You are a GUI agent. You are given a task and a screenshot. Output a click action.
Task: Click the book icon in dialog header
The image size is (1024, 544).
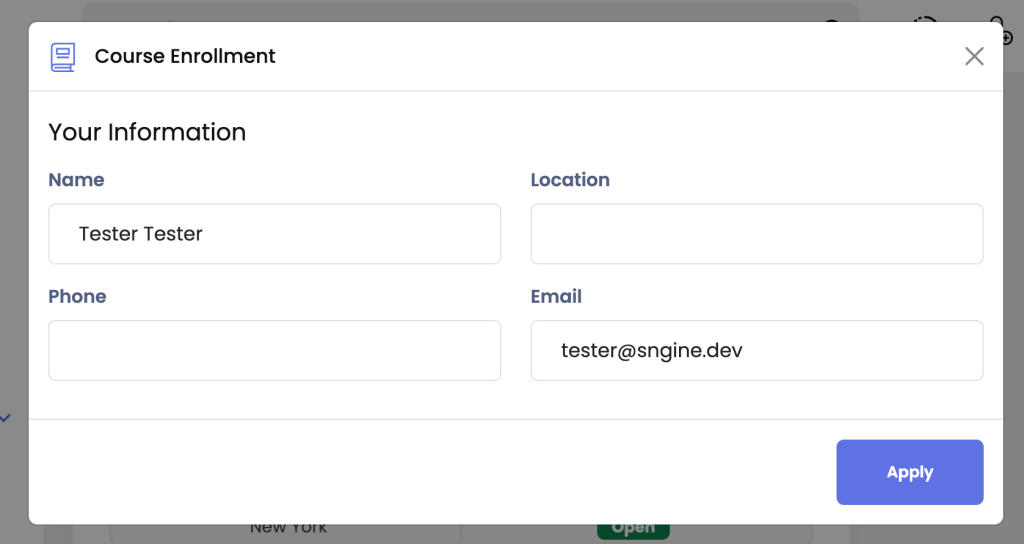(63, 57)
